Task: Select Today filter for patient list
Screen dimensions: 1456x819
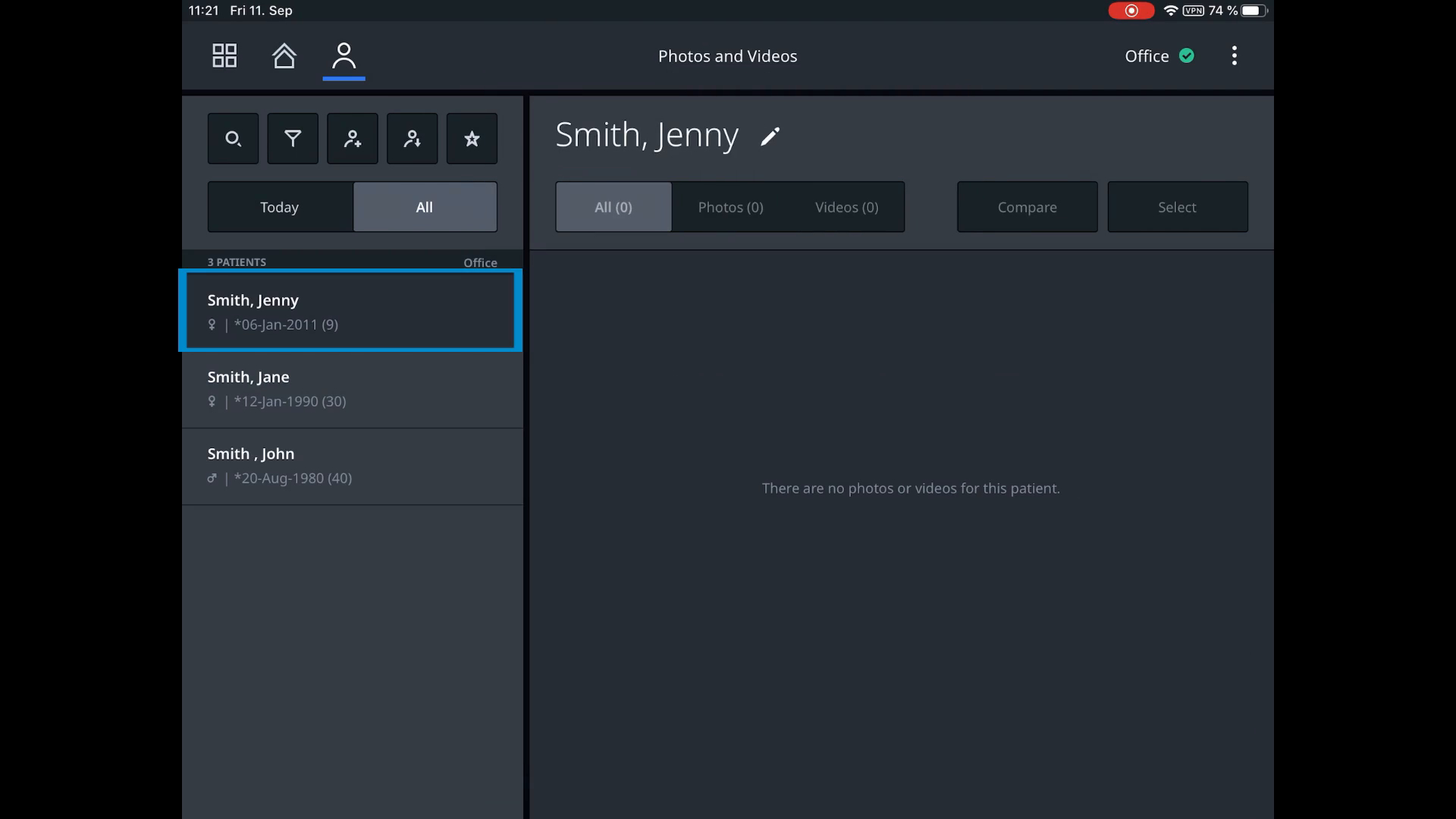Action: tap(279, 206)
